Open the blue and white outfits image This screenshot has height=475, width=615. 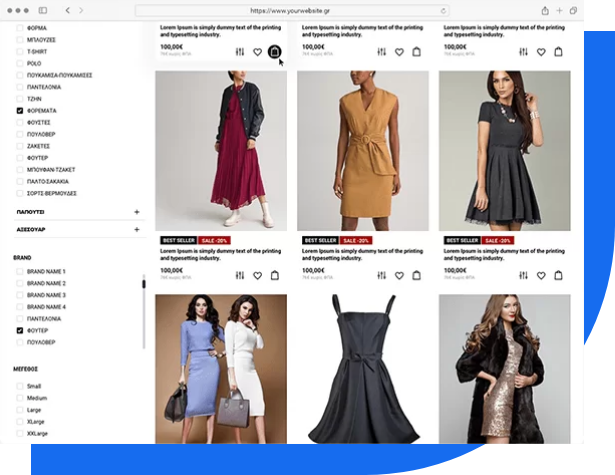[221, 369]
